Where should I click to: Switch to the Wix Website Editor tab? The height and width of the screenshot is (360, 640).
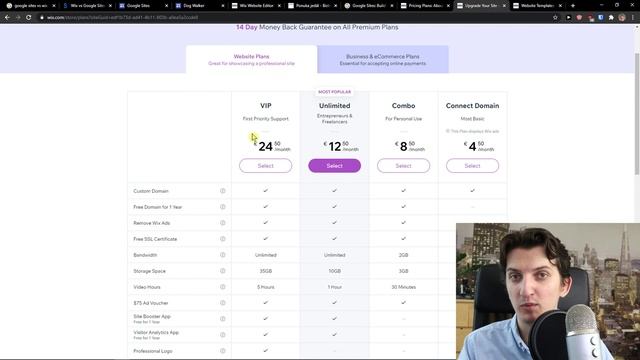(256, 6)
